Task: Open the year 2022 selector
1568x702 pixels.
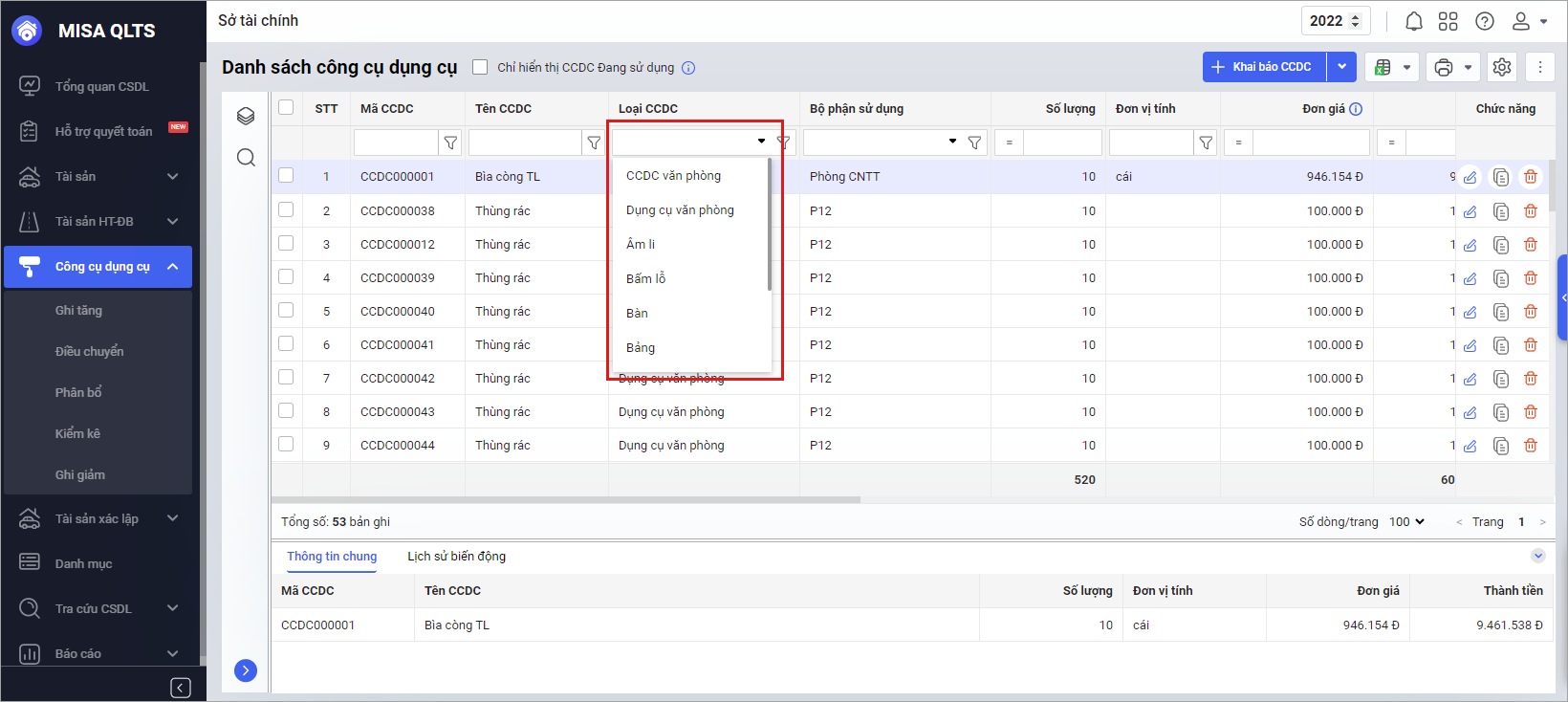Action: [1336, 21]
